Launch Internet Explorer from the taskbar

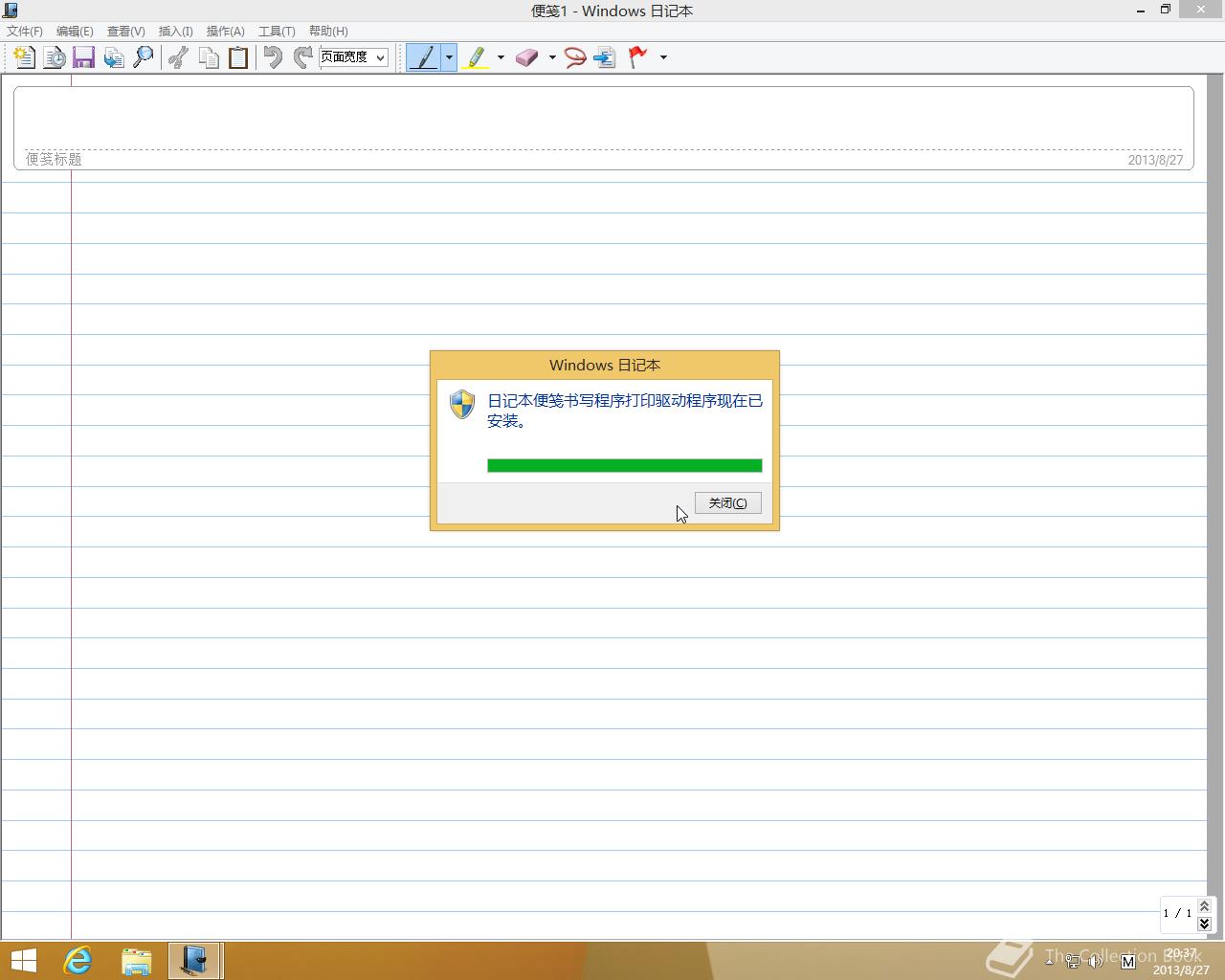(x=78, y=961)
